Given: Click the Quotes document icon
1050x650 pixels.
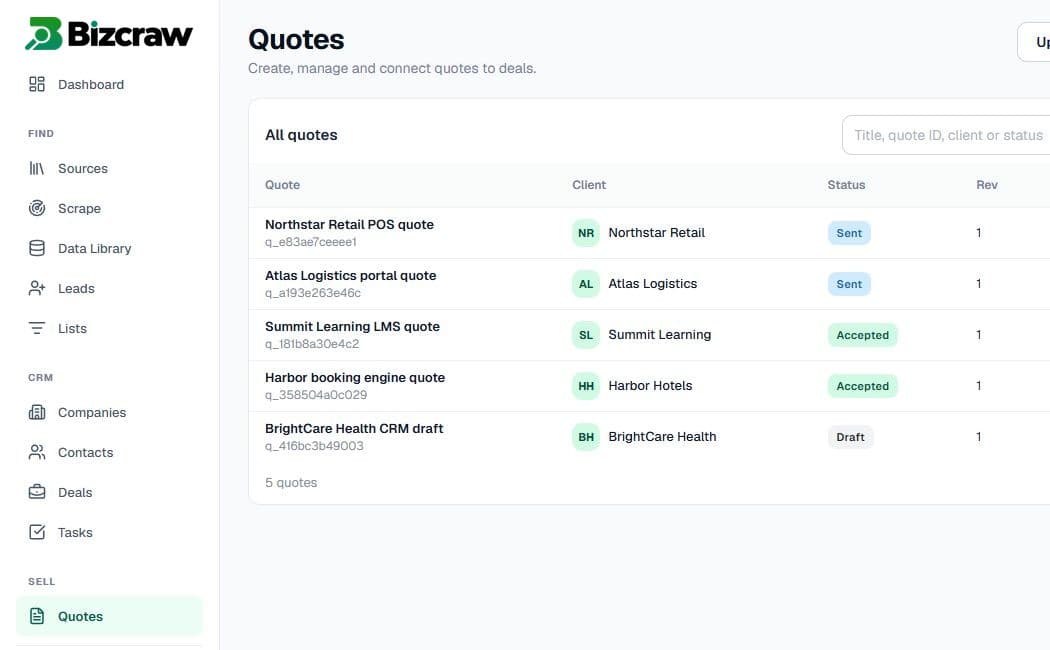Looking at the screenshot, I should click(37, 616).
